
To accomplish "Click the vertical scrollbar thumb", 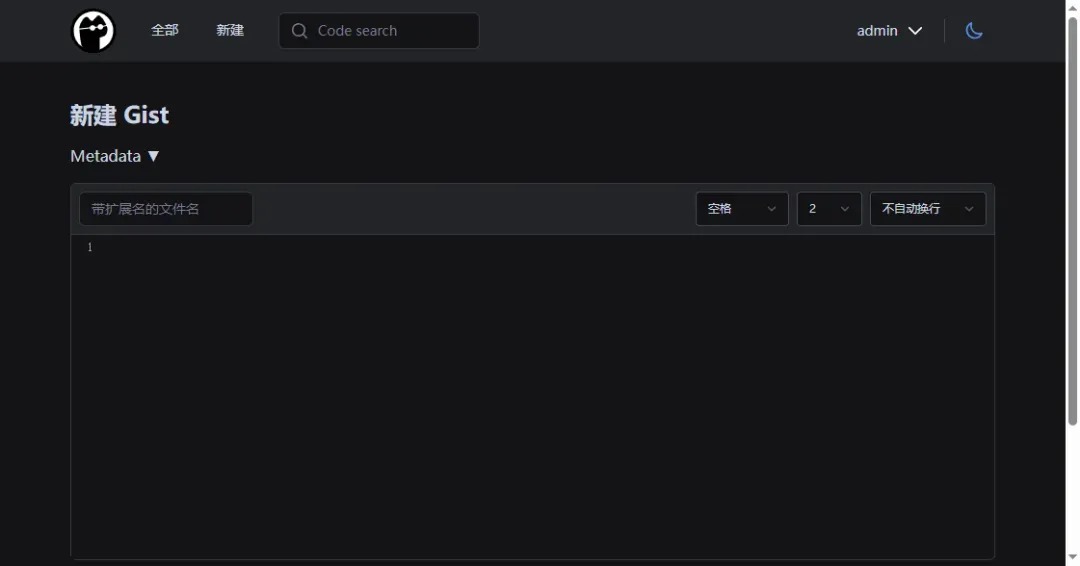I will tap(1072, 220).
